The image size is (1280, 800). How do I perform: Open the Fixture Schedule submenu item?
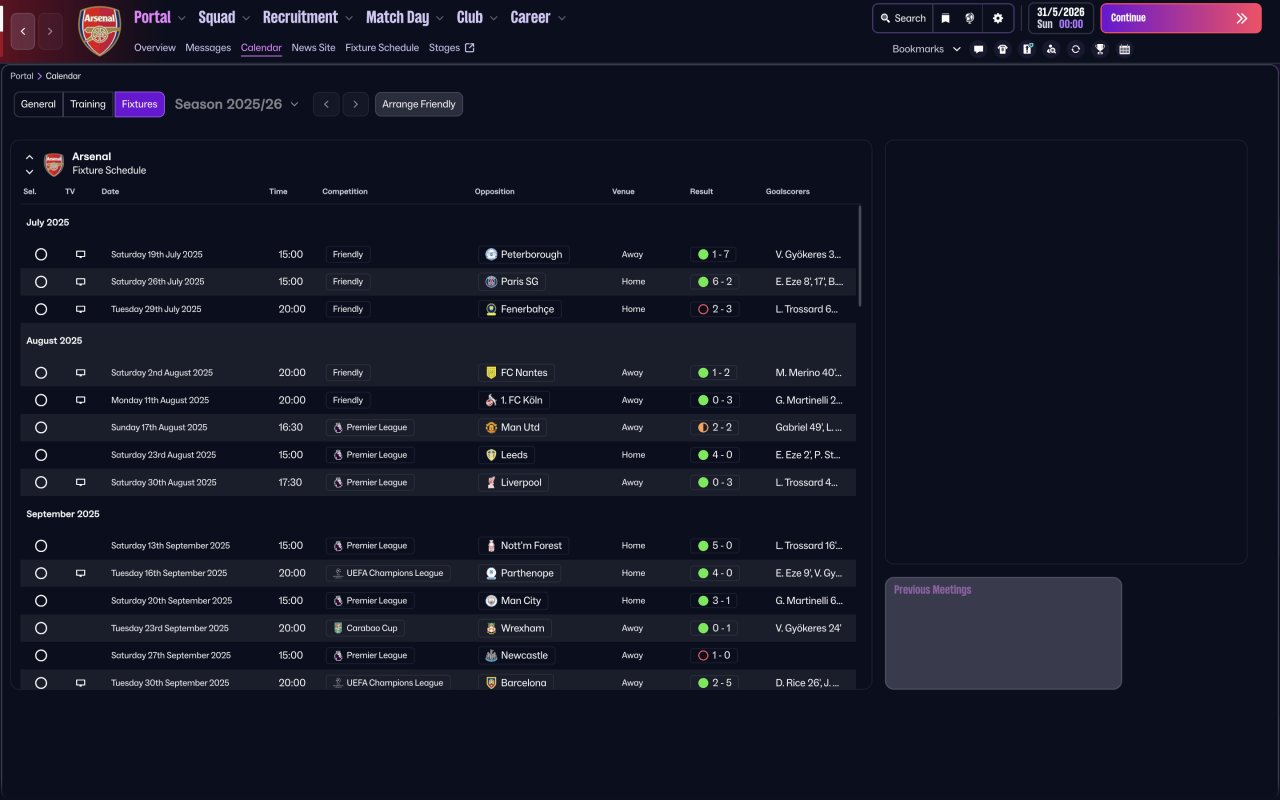coord(382,47)
